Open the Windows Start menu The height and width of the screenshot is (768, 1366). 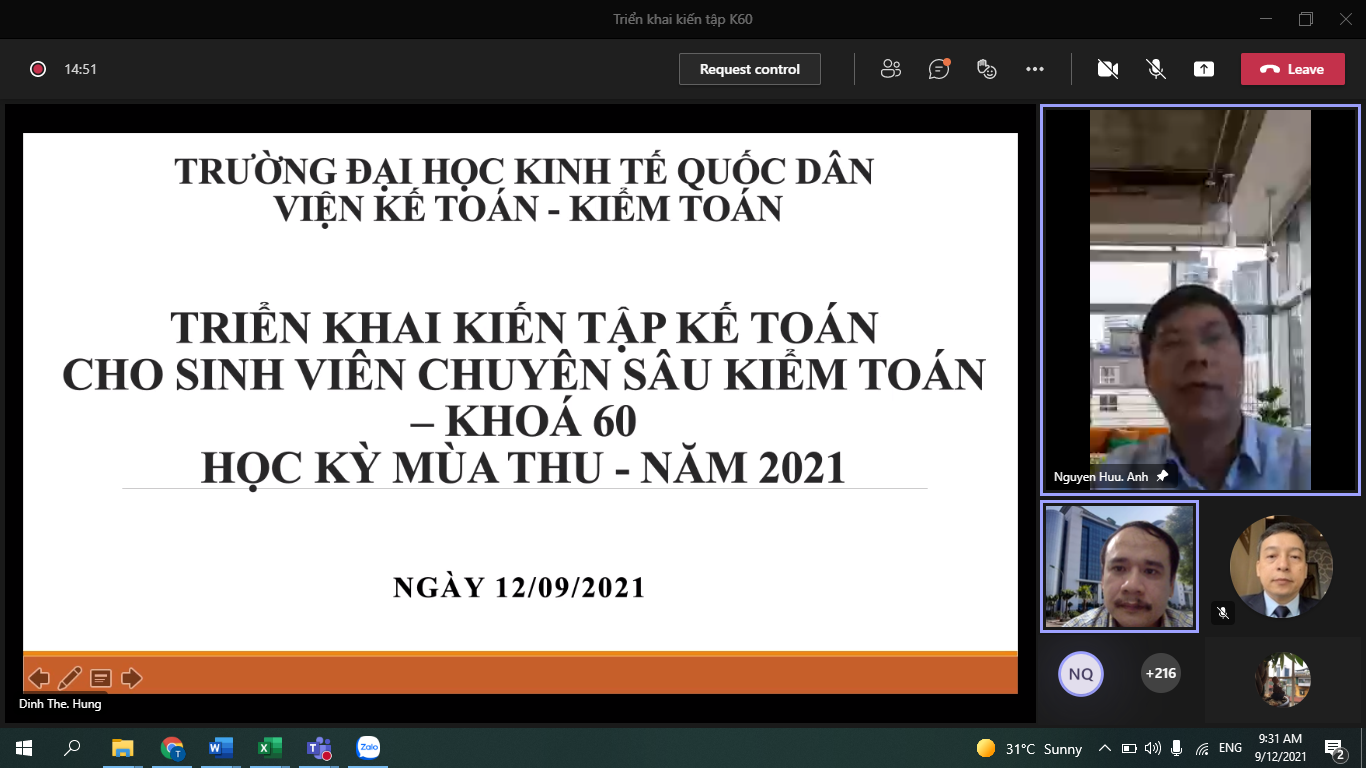(x=24, y=748)
